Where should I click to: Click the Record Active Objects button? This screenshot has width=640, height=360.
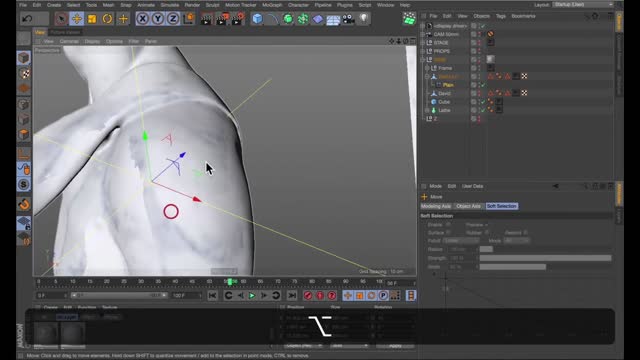tap(308, 296)
